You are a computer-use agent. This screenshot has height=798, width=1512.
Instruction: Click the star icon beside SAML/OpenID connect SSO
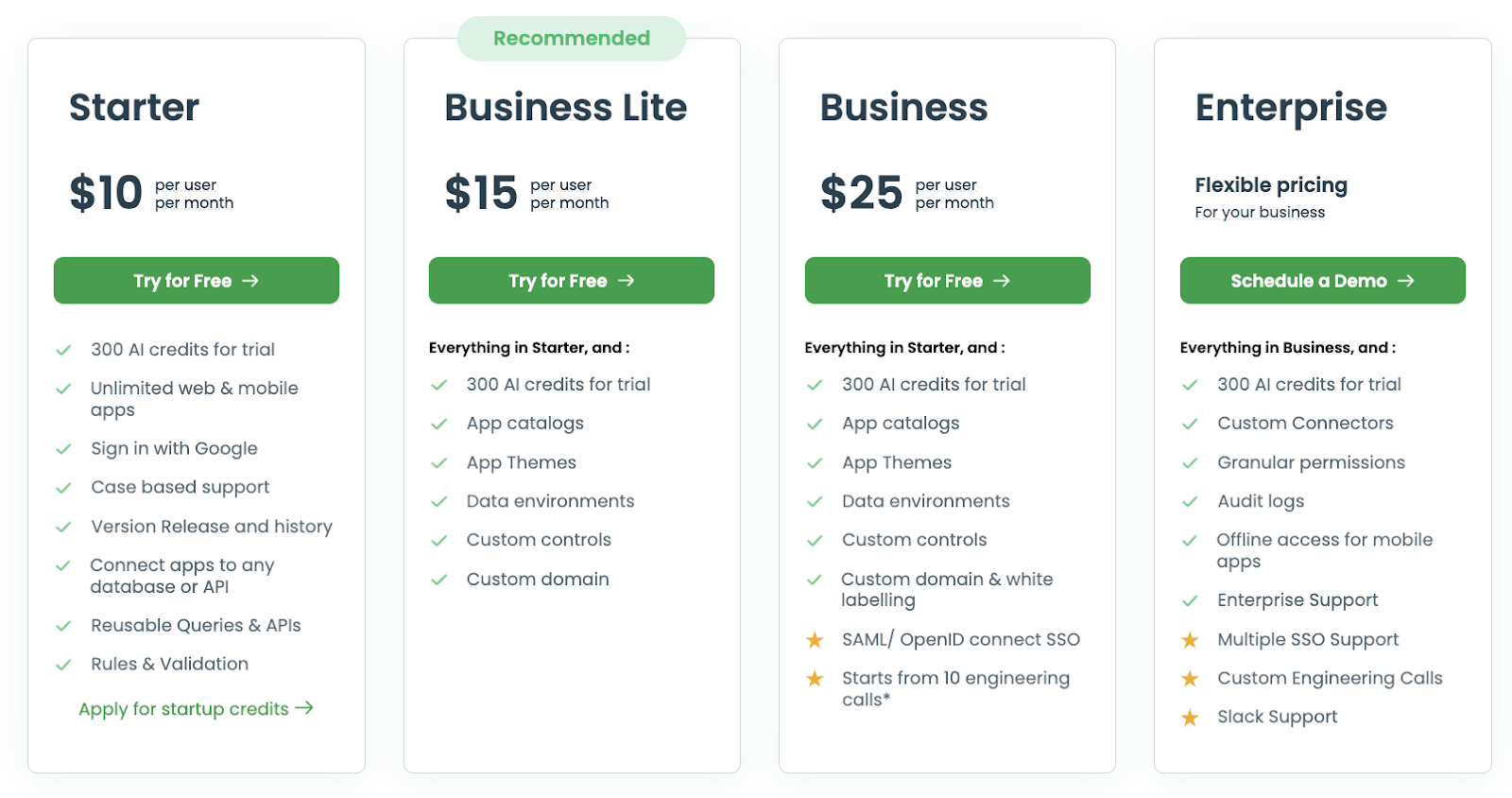click(815, 640)
